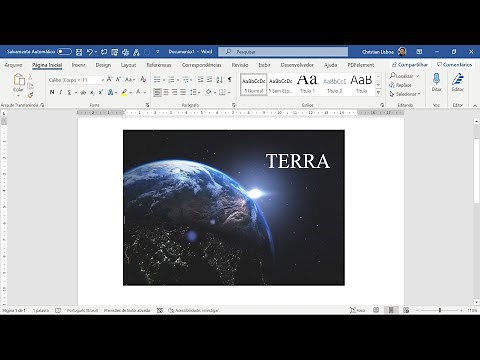Undo the last action

tap(89, 52)
